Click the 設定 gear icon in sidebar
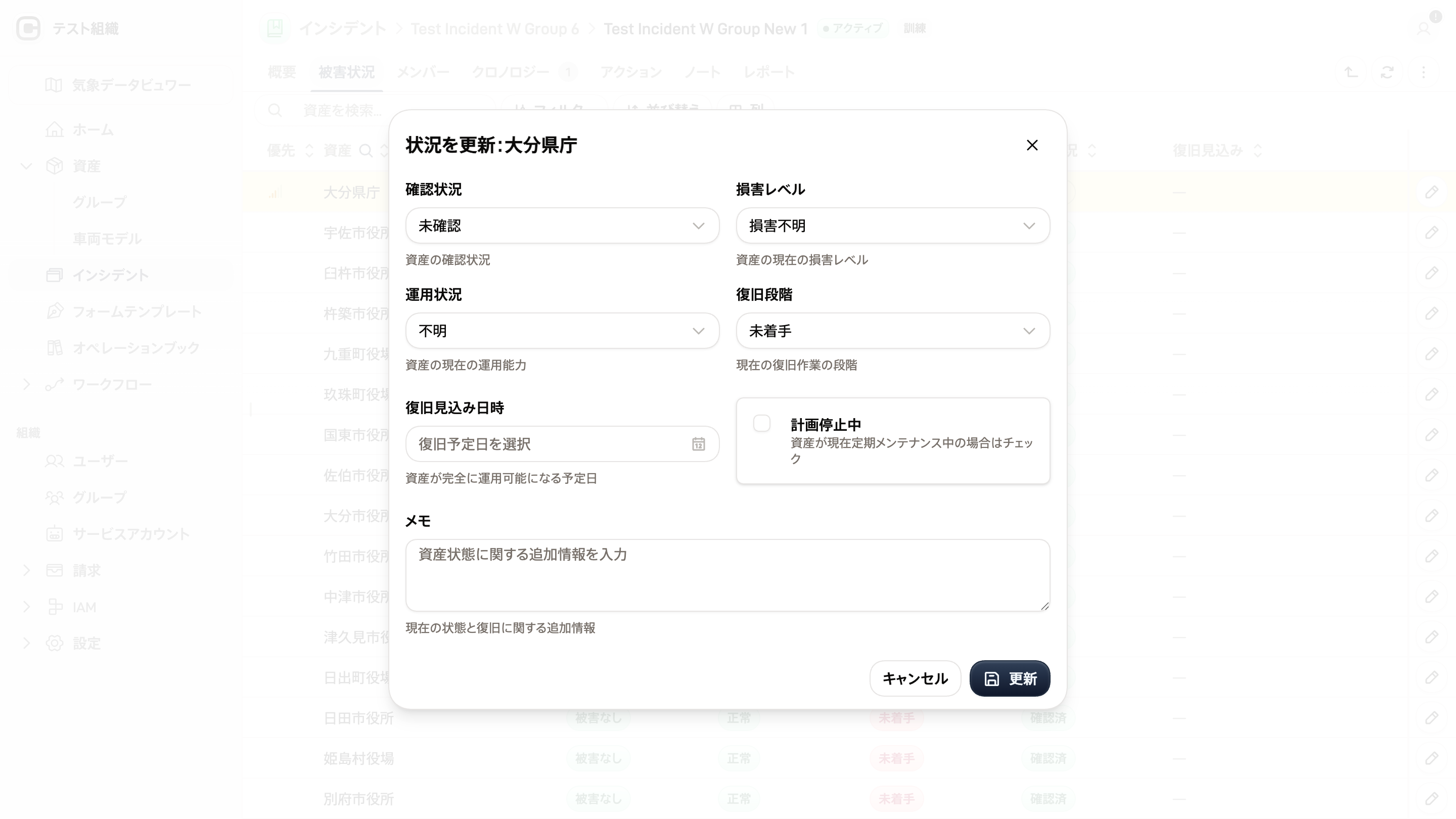 [x=54, y=643]
